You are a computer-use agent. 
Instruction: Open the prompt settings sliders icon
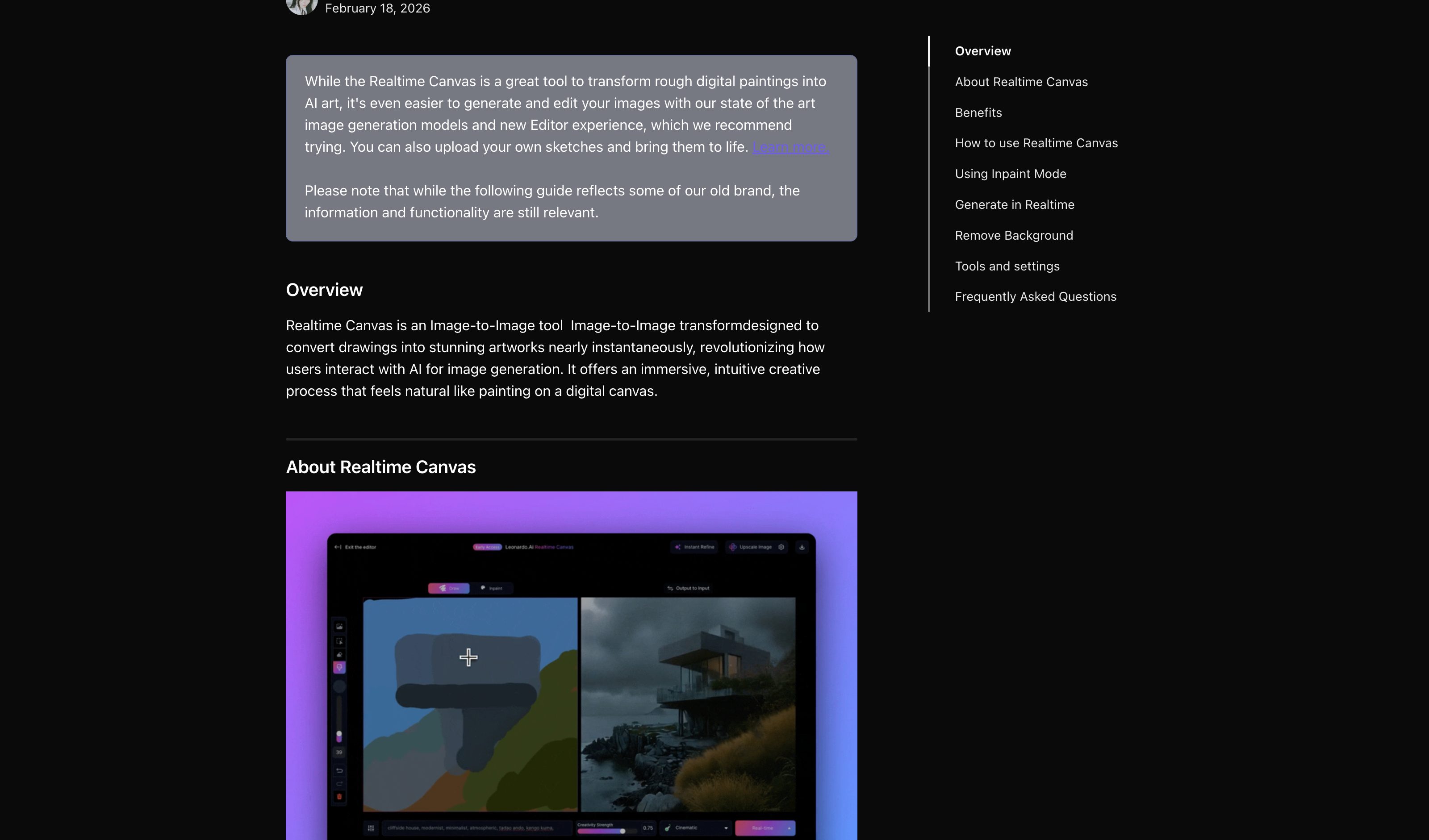(370, 828)
